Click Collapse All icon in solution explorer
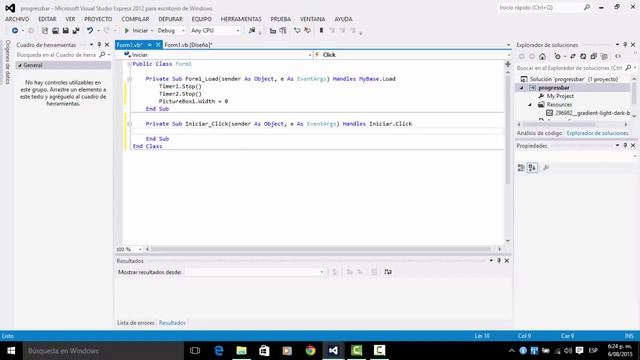640x360 pixels. click(x=593, y=56)
